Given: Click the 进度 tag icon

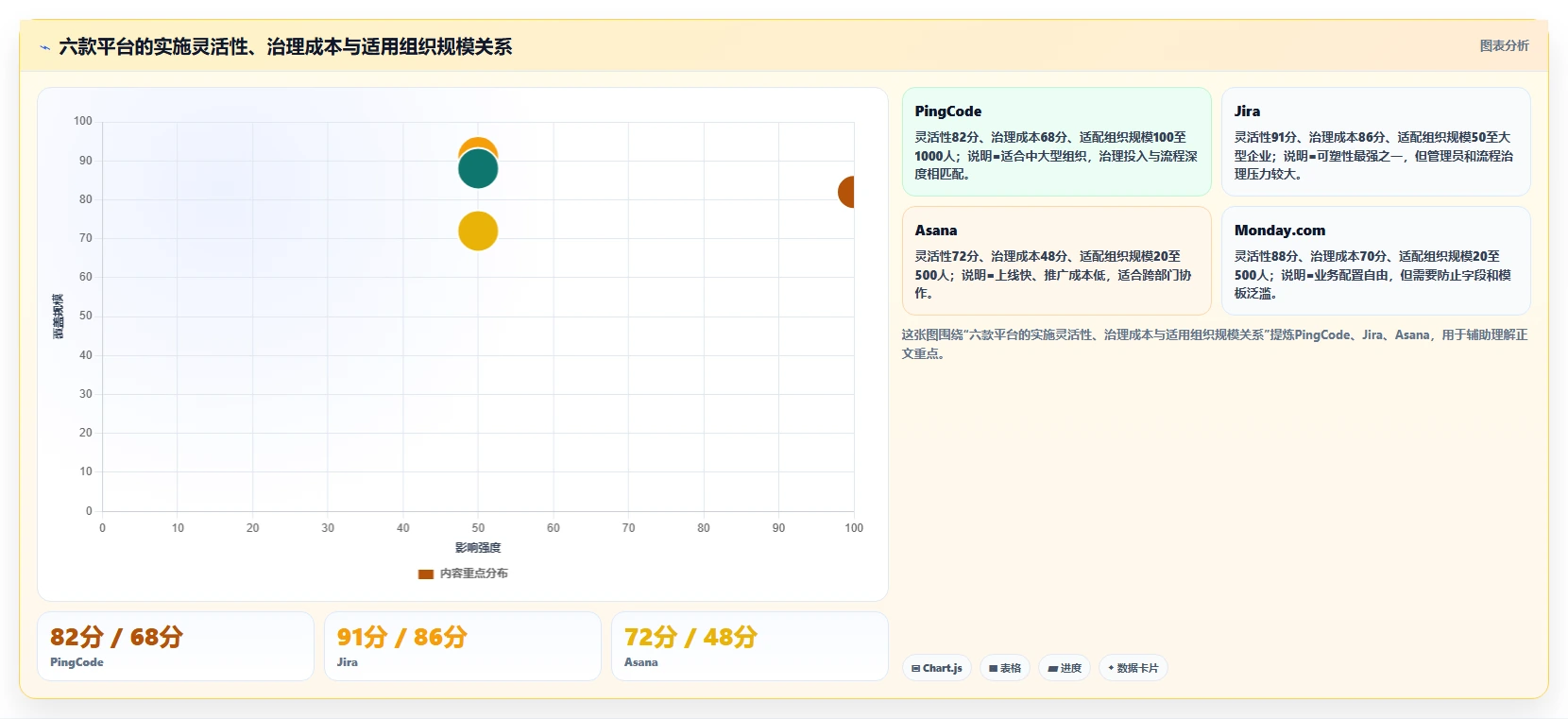Looking at the screenshot, I should (x=1053, y=668).
